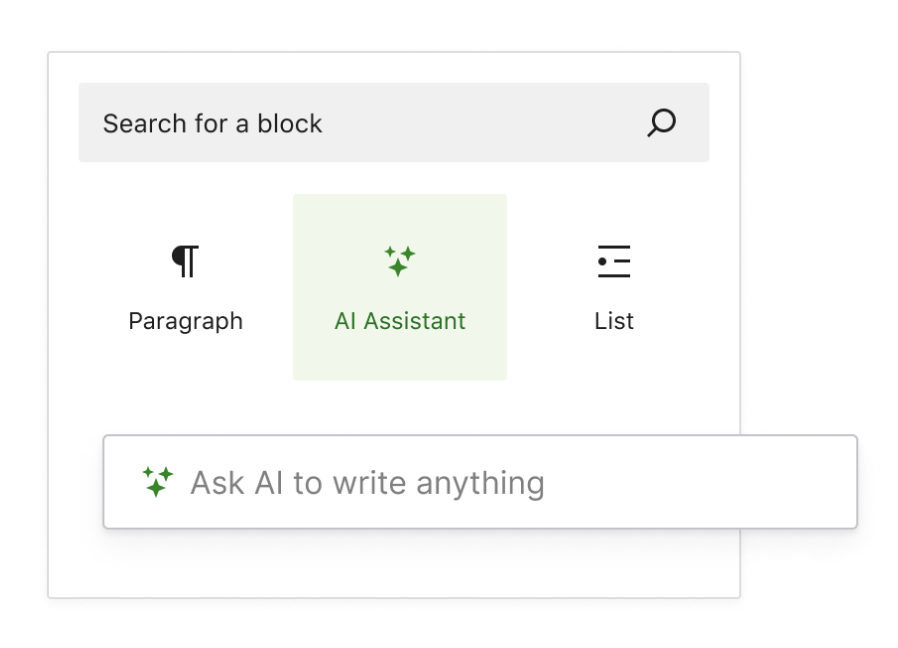Click the light green area under AI Assistant text

(x=400, y=358)
